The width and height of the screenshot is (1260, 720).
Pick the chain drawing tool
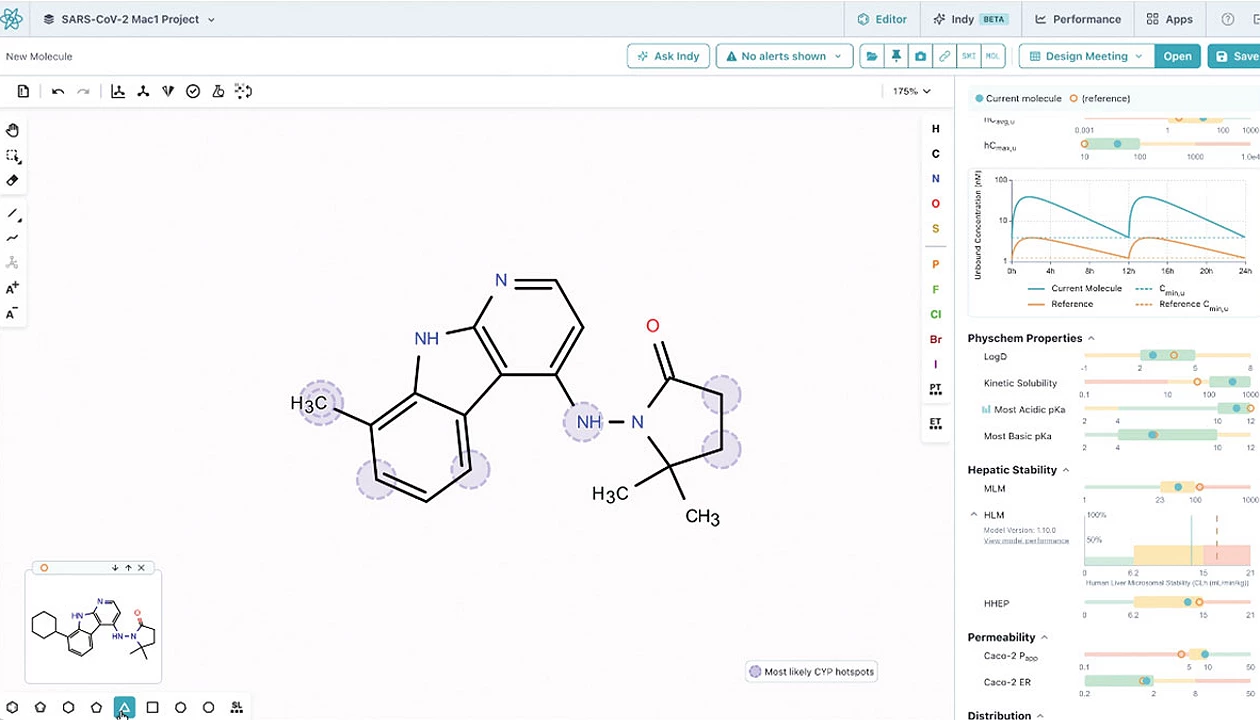12,238
